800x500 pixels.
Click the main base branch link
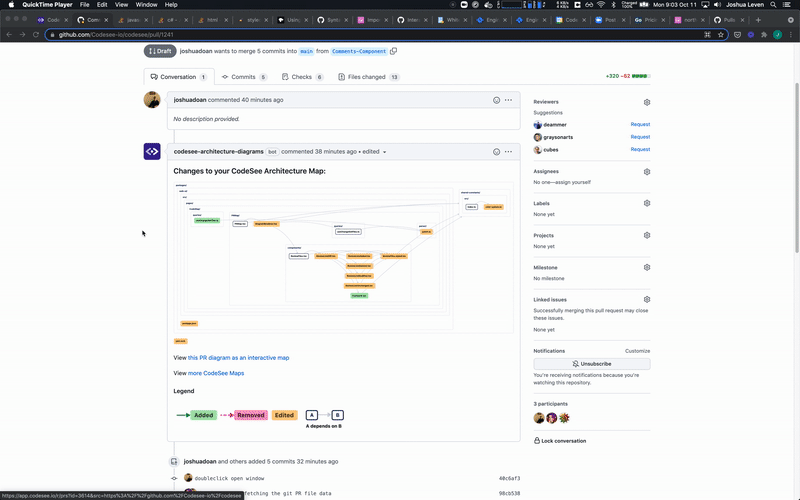coord(306,51)
